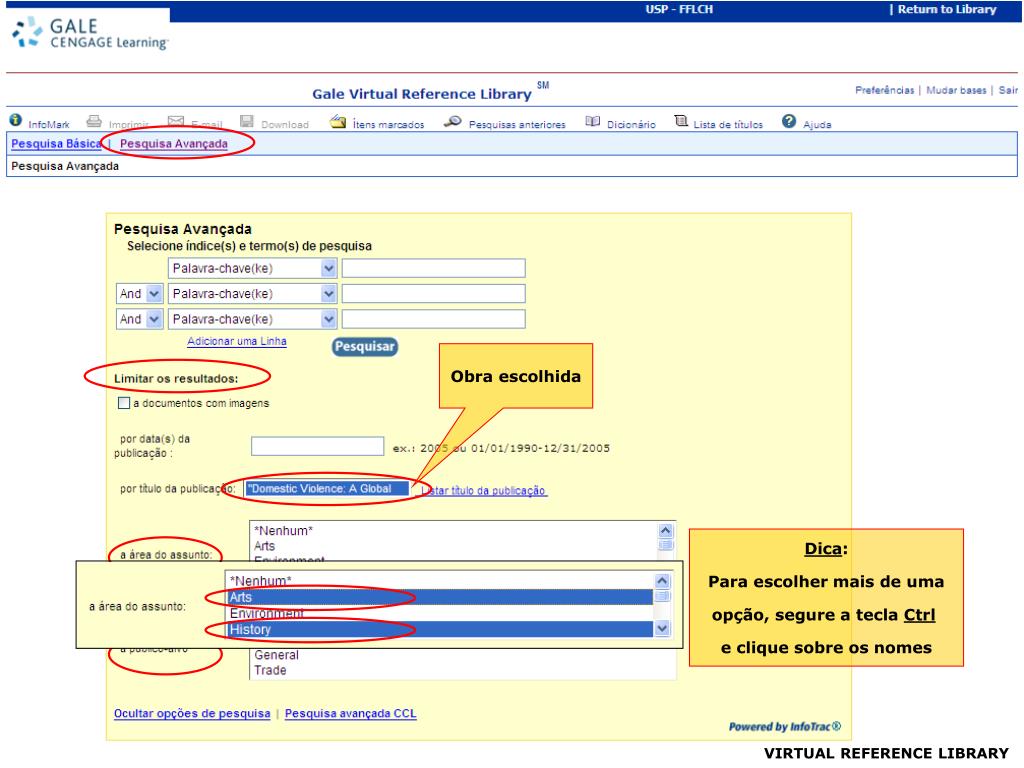
Task: Click the first search term field
Action: (434, 268)
